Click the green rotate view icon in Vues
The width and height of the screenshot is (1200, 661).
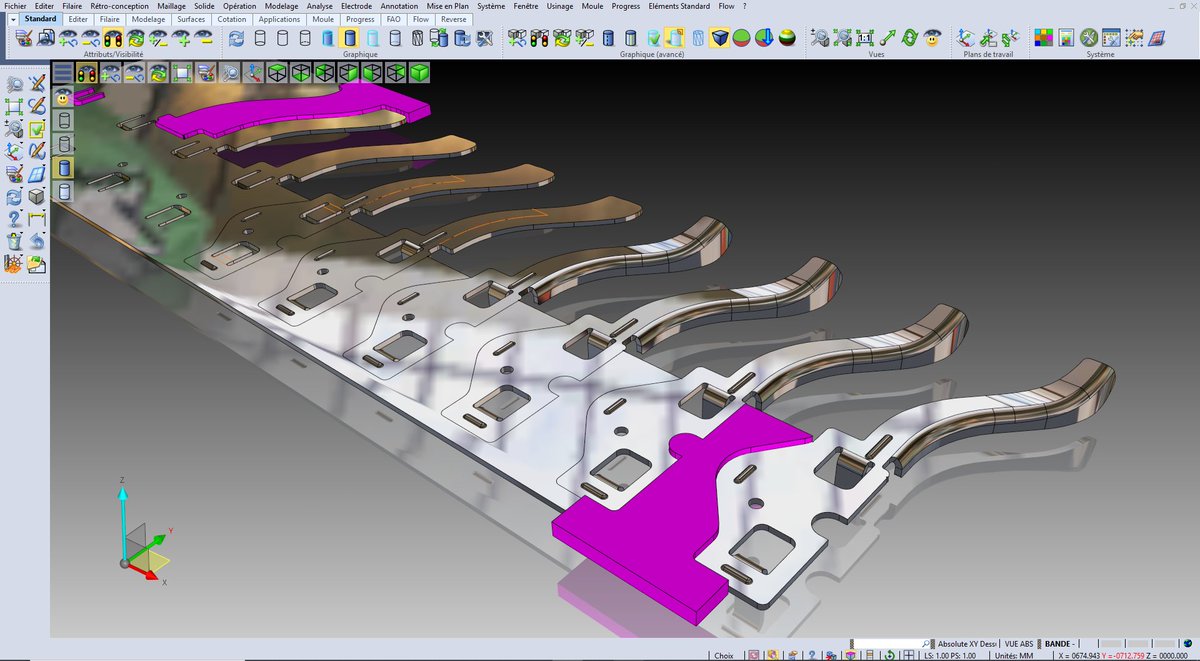[x=909, y=38]
